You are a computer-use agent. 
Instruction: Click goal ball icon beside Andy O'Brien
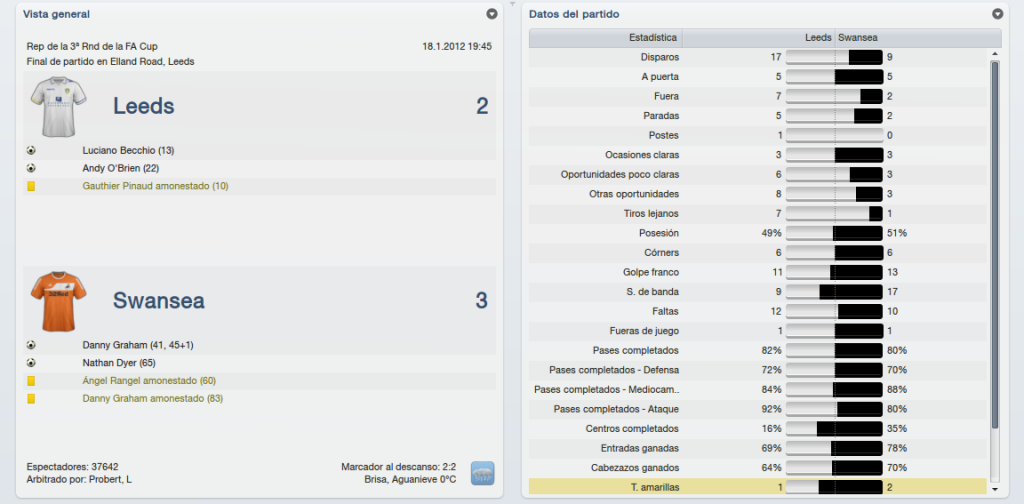[x=31, y=168]
